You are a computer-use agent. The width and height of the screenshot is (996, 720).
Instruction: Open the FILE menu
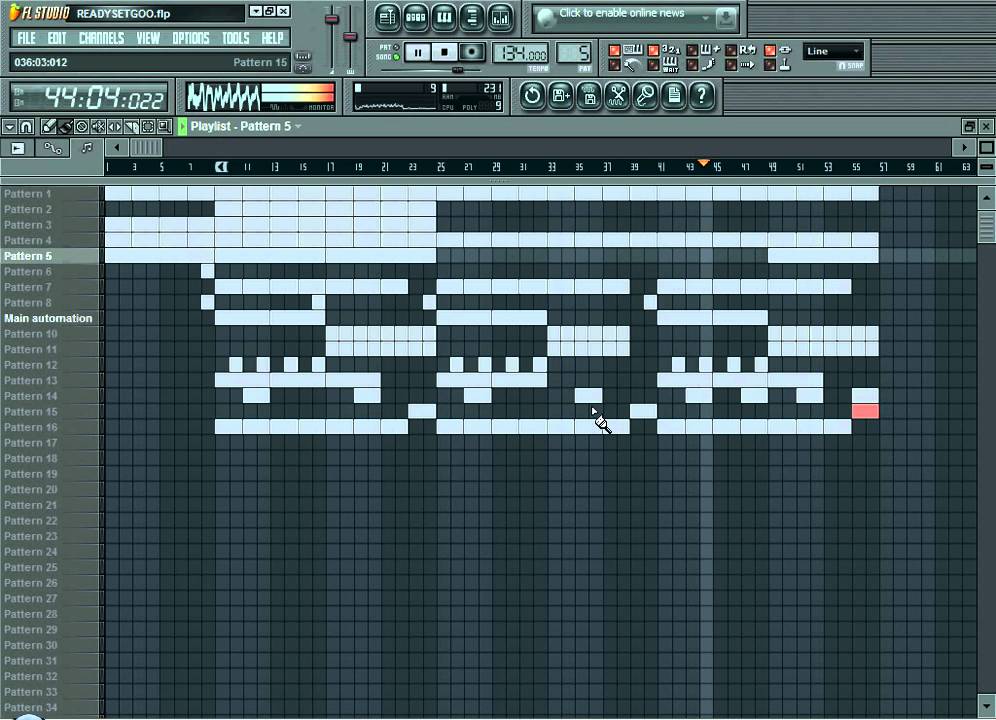coord(26,38)
